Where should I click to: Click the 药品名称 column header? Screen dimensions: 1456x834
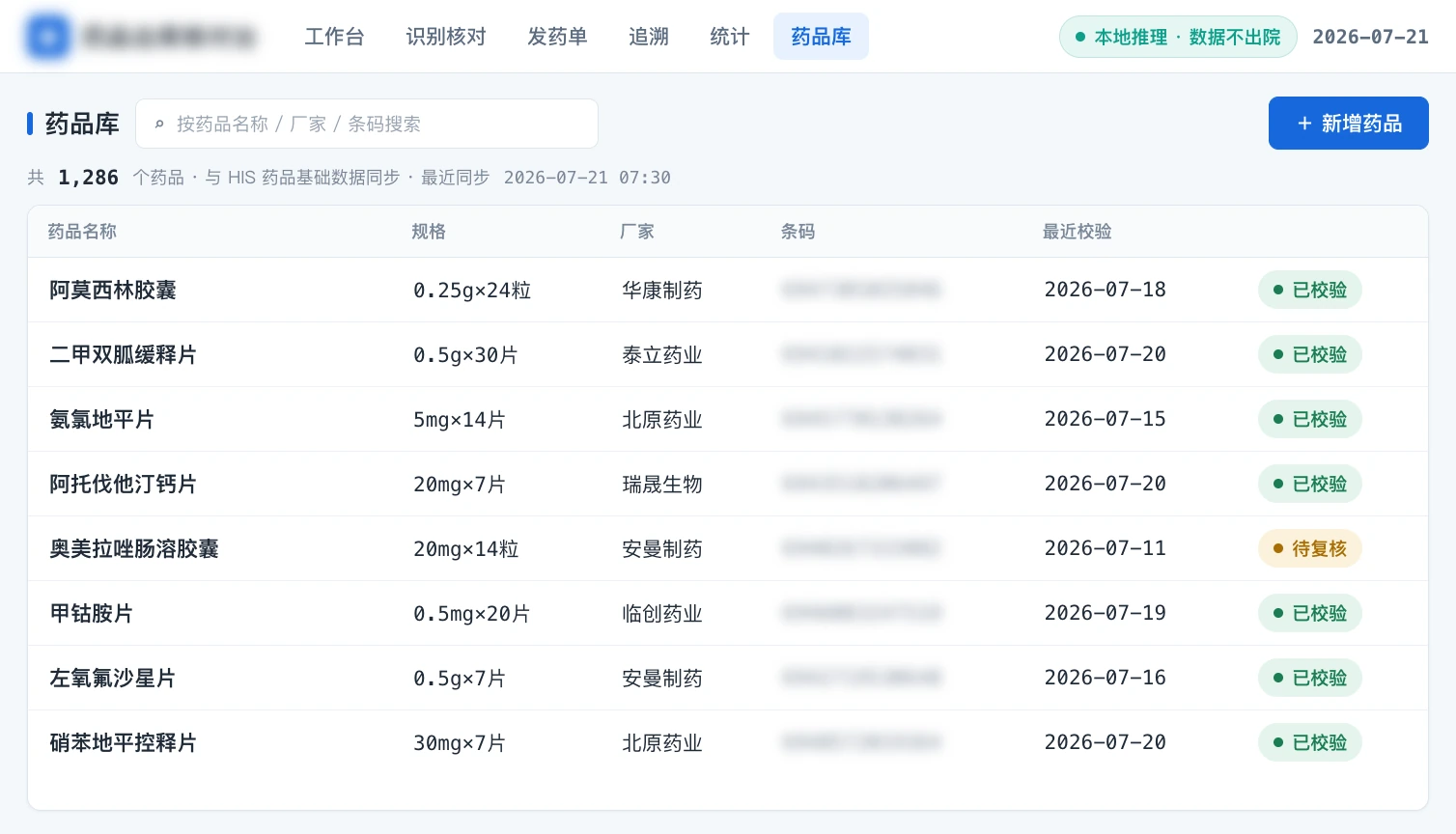coord(82,232)
